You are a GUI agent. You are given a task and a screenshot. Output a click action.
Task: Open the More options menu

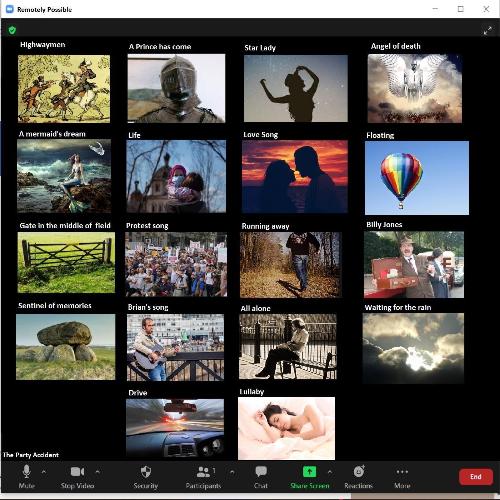coord(402,477)
